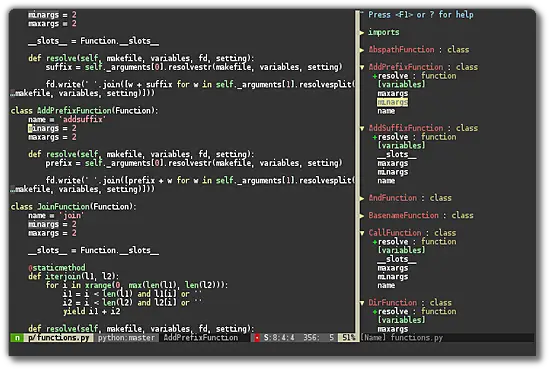Viewport: 550px width, 370px height.
Task: Click the 'p/functions.py' filename in the statusline
Action: (x=59, y=338)
